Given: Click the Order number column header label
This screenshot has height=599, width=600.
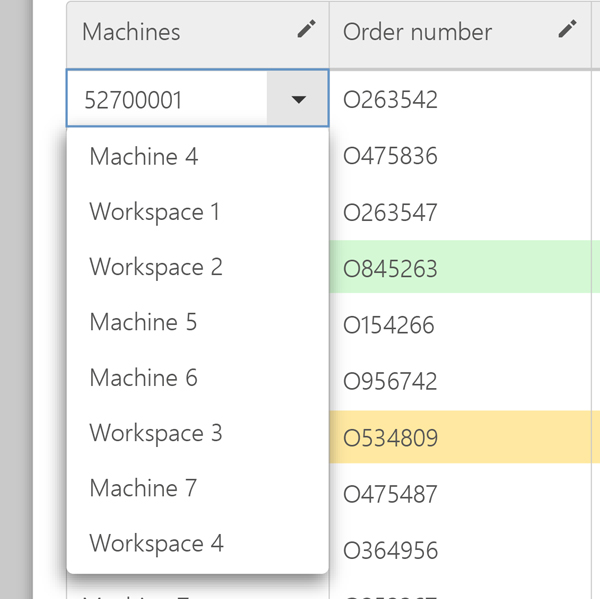Looking at the screenshot, I should (x=417, y=31).
